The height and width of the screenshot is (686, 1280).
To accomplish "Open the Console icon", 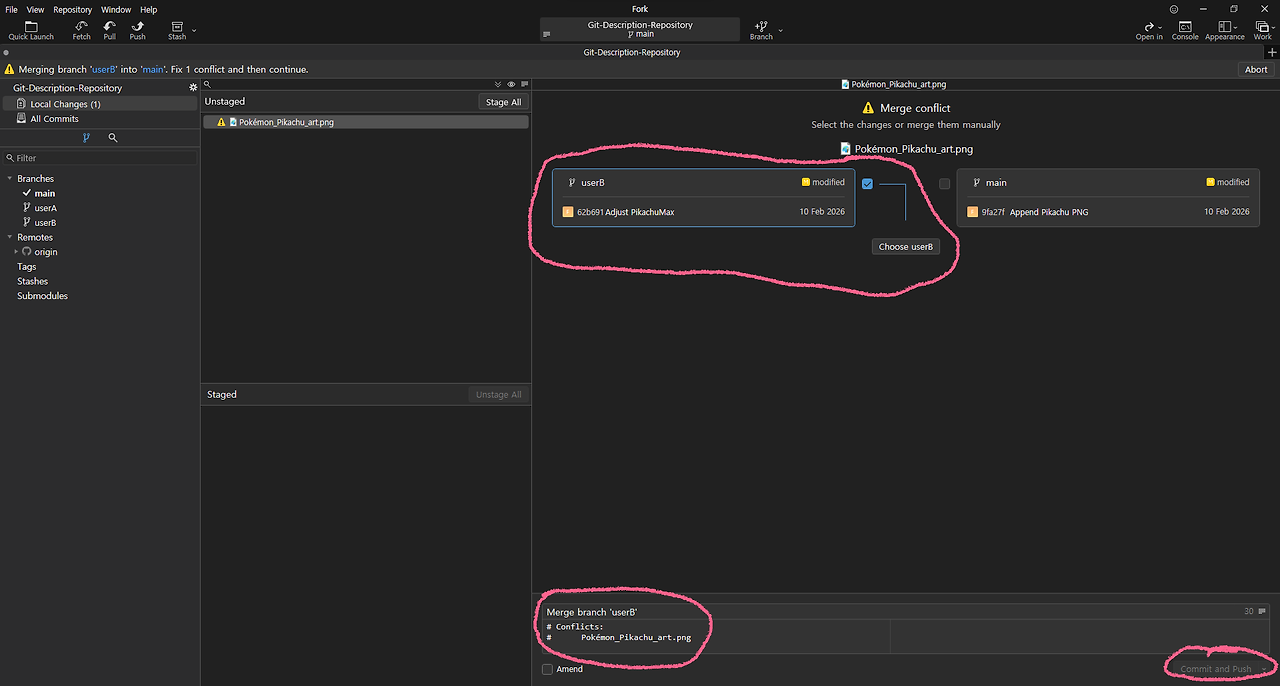I will (1185, 29).
